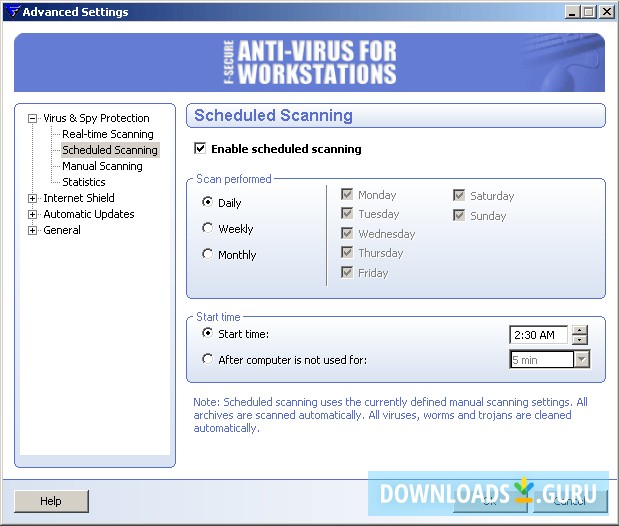The image size is (619, 526).
Task: Toggle the Friday checkbox
Action: click(347, 272)
